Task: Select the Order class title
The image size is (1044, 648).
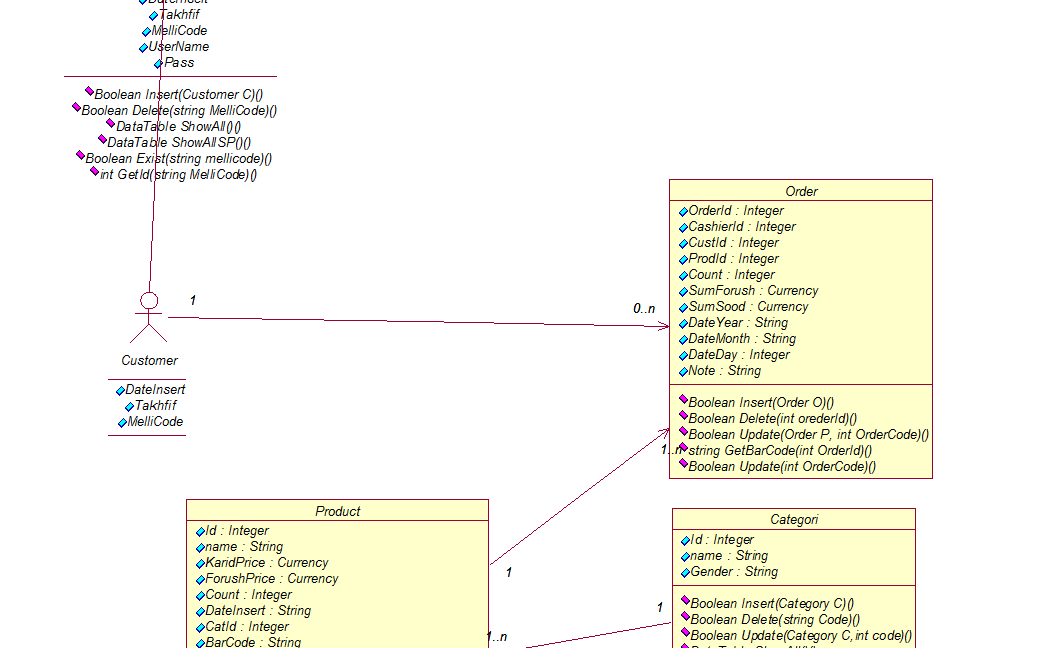Action: coord(801,191)
